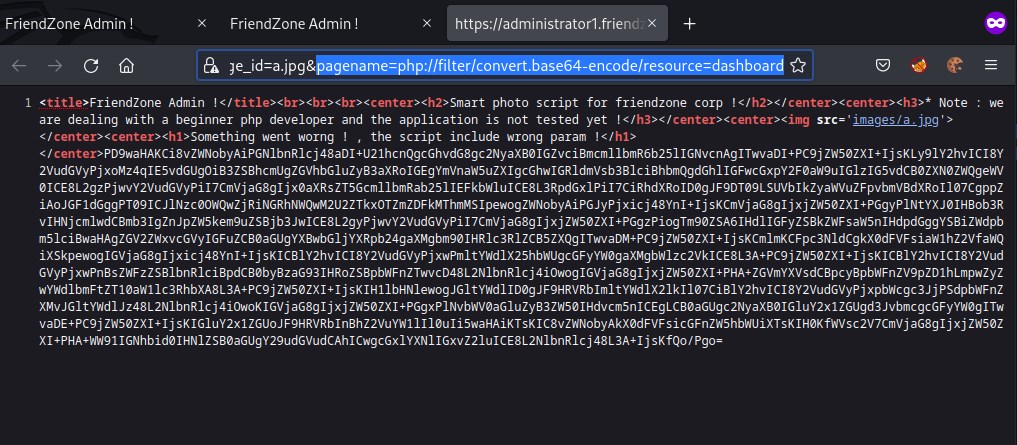
Task: Close the second FriendZone Admin tab
Action: coord(427,23)
